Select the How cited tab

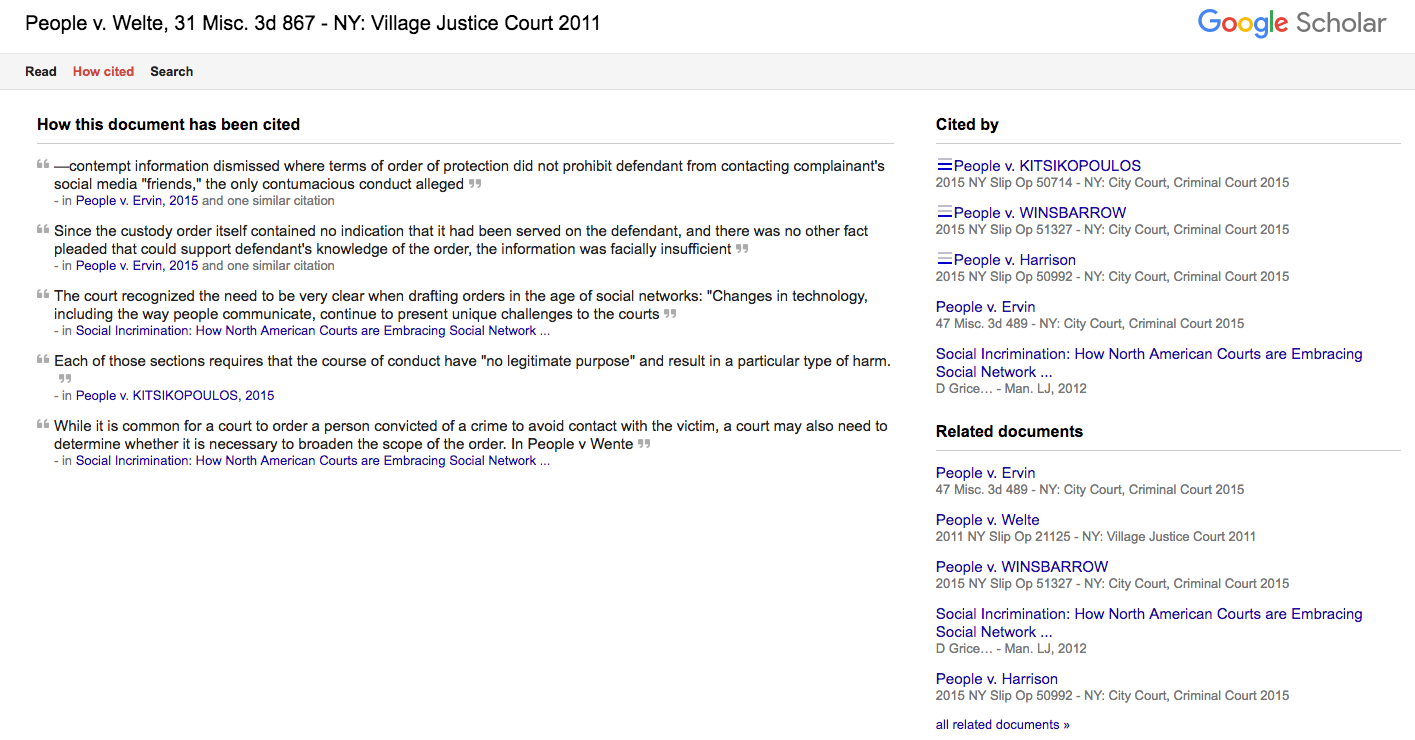tap(103, 71)
